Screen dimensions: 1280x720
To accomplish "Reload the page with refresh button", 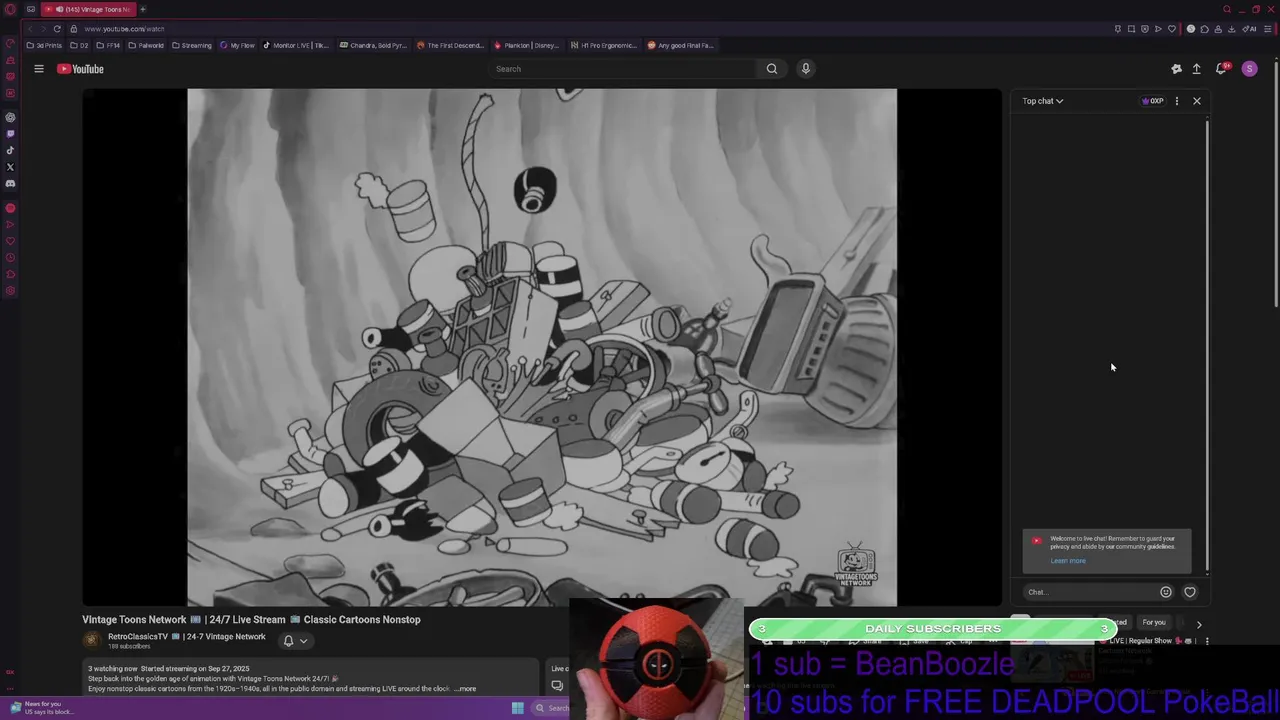I will [x=57, y=29].
